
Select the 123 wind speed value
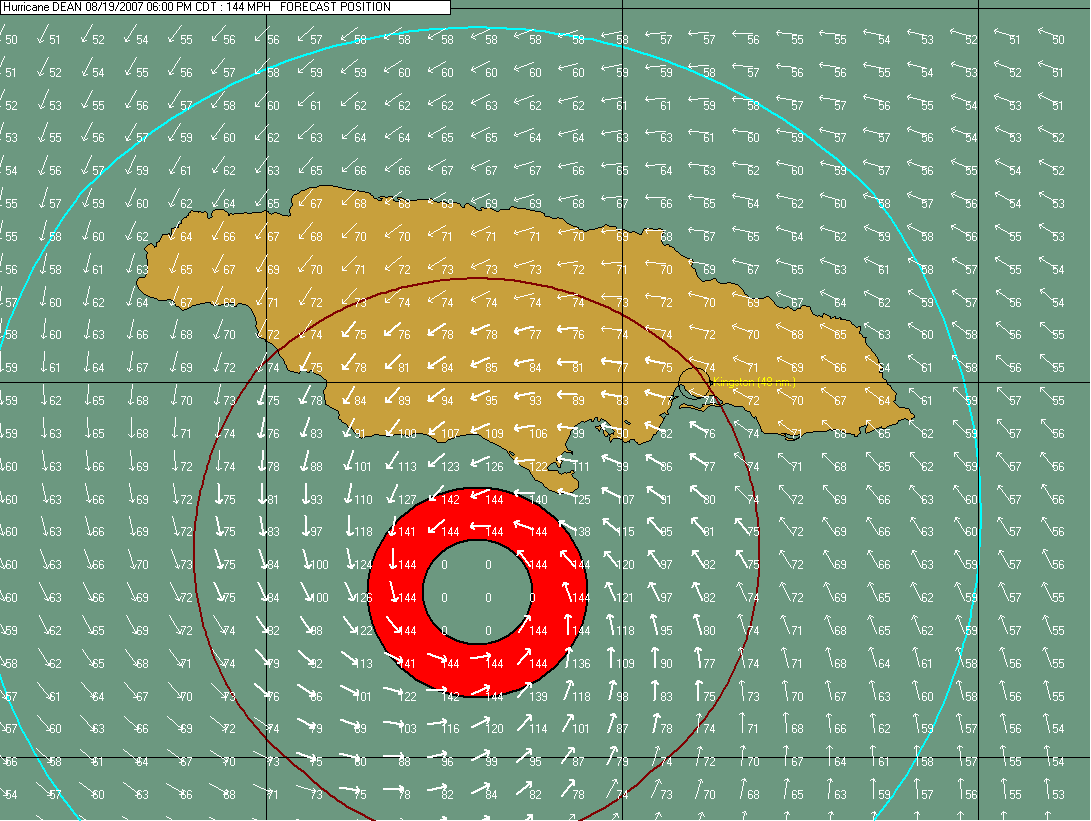click(450, 466)
